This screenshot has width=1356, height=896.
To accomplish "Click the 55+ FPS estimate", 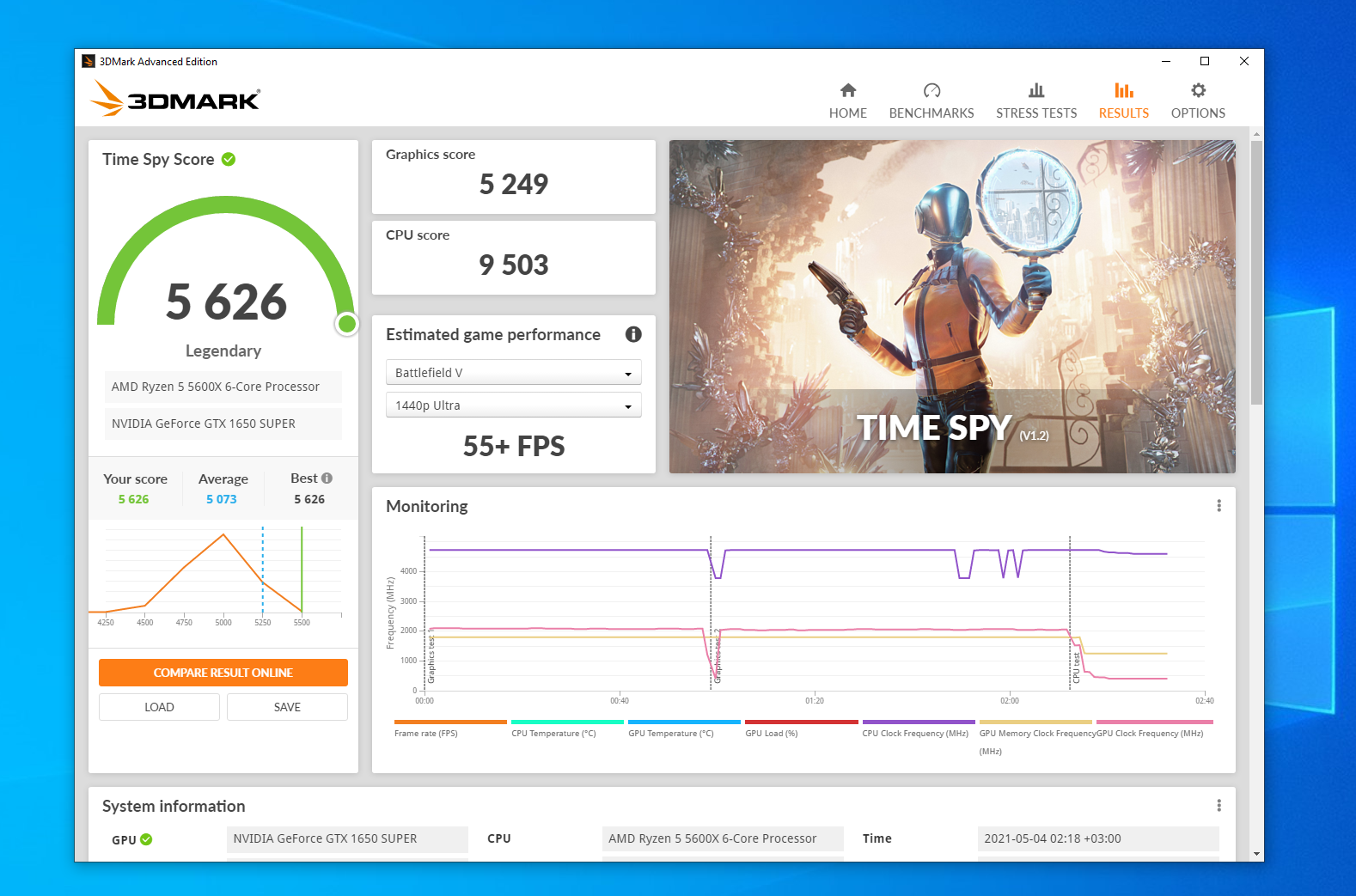I will click(514, 446).
